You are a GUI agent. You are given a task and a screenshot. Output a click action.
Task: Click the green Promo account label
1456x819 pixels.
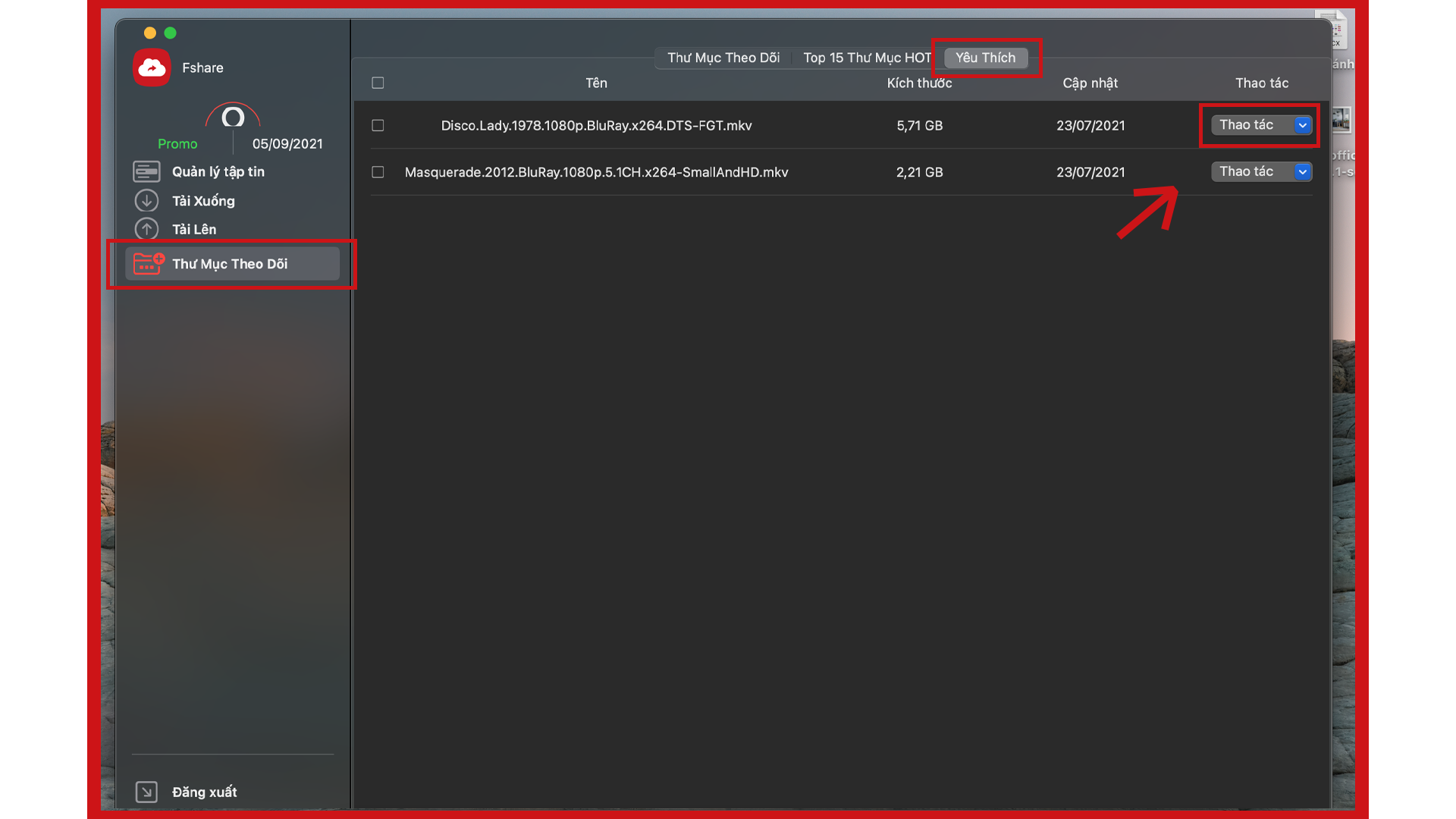(177, 144)
